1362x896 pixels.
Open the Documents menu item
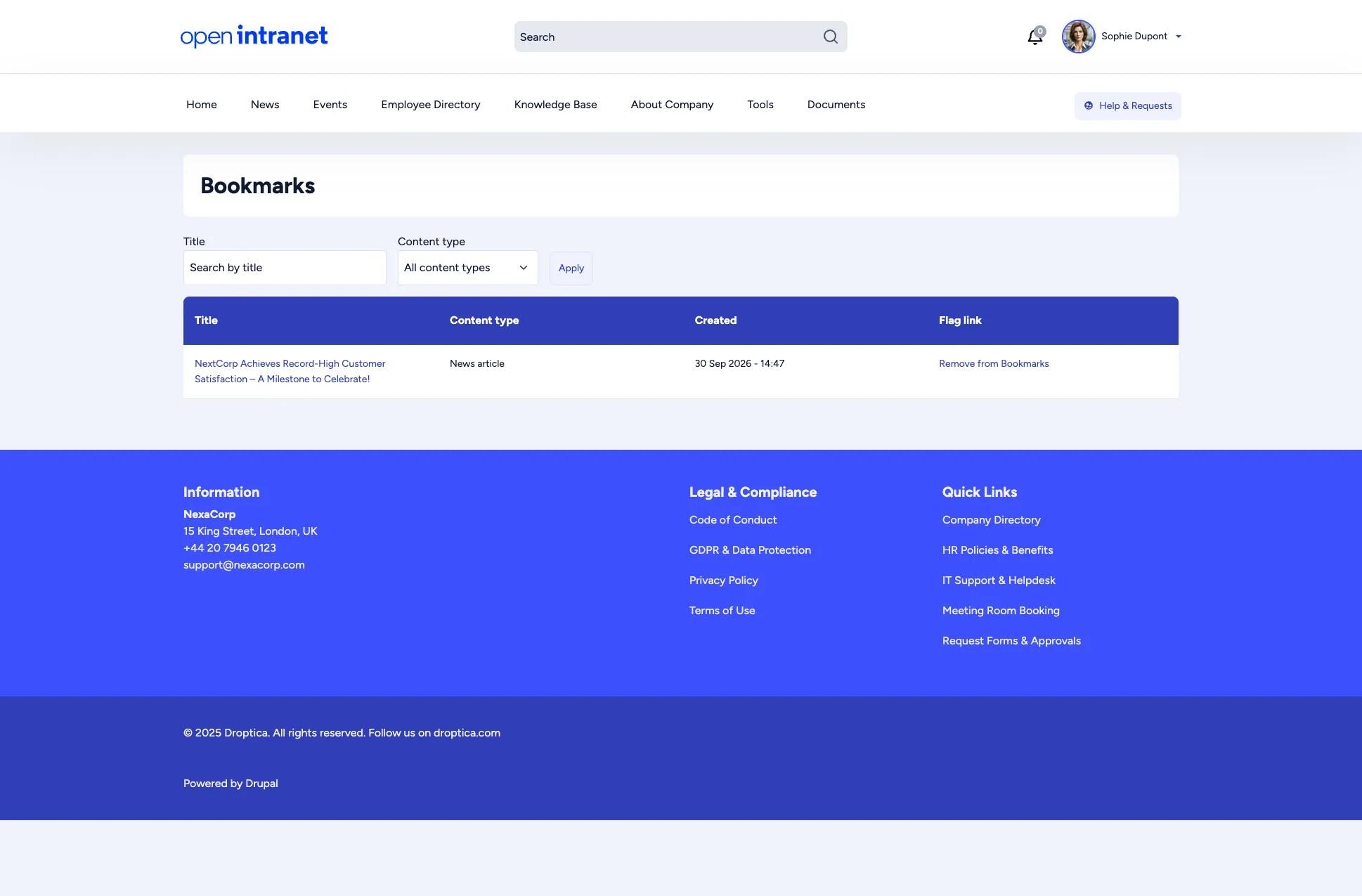[x=836, y=105]
